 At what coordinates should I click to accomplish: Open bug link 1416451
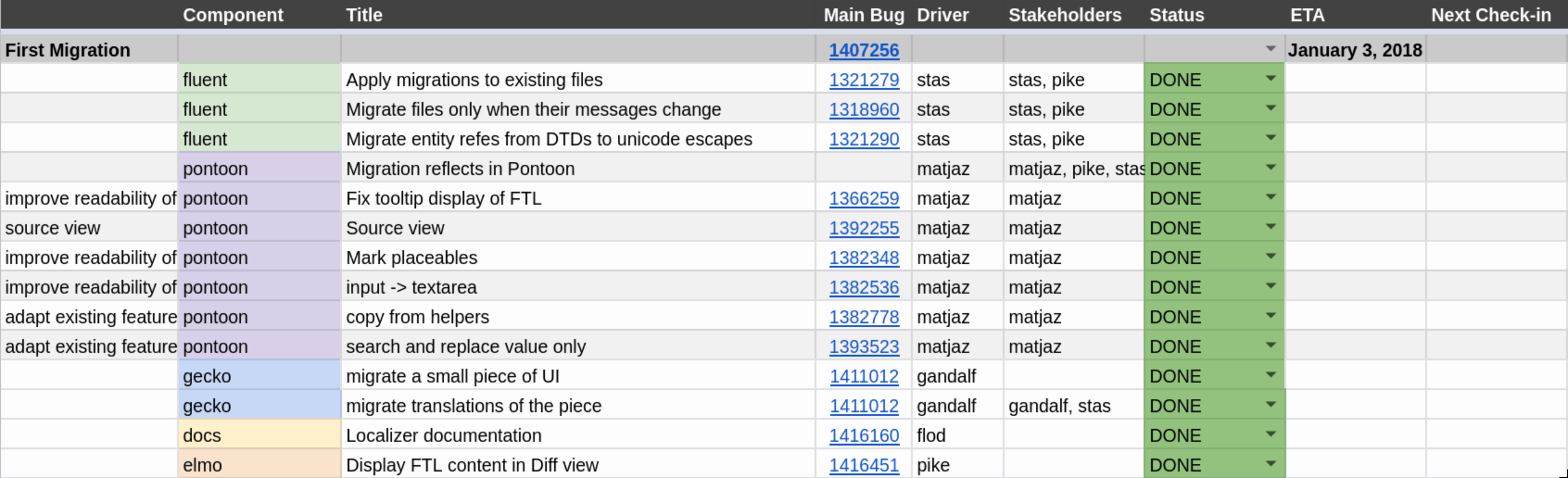click(864, 465)
